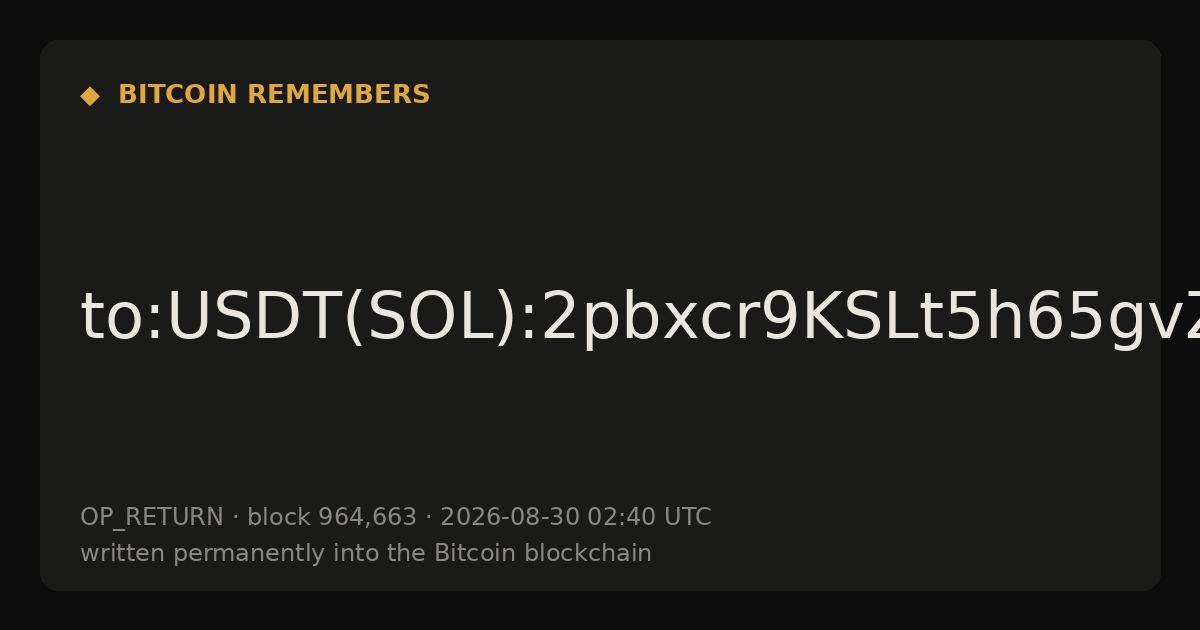Click the time 02:40 in metadata
This screenshot has height=630, width=1200.
click(x=621, y=517)
